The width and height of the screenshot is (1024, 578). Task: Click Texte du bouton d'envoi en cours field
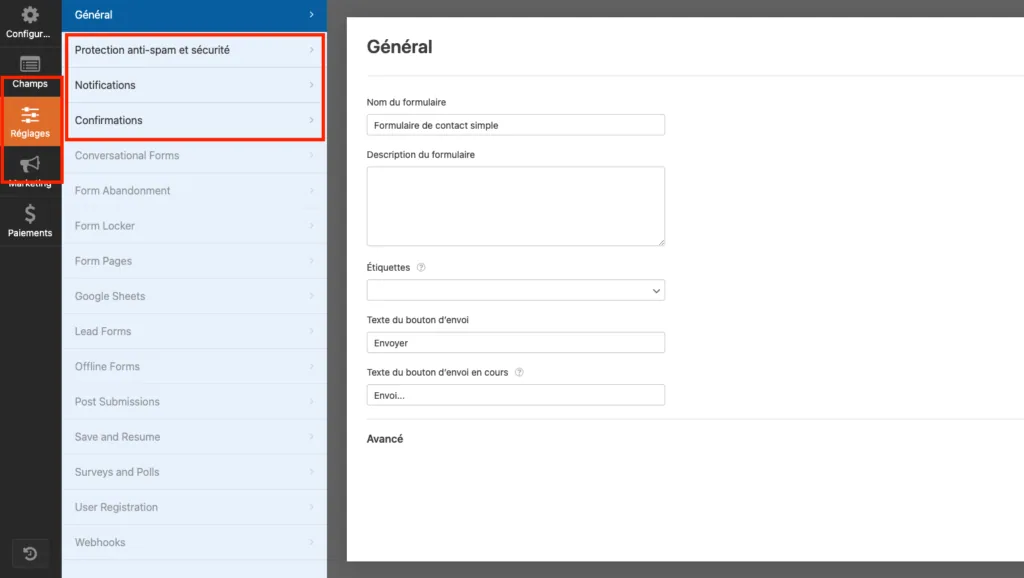point(515,395)
